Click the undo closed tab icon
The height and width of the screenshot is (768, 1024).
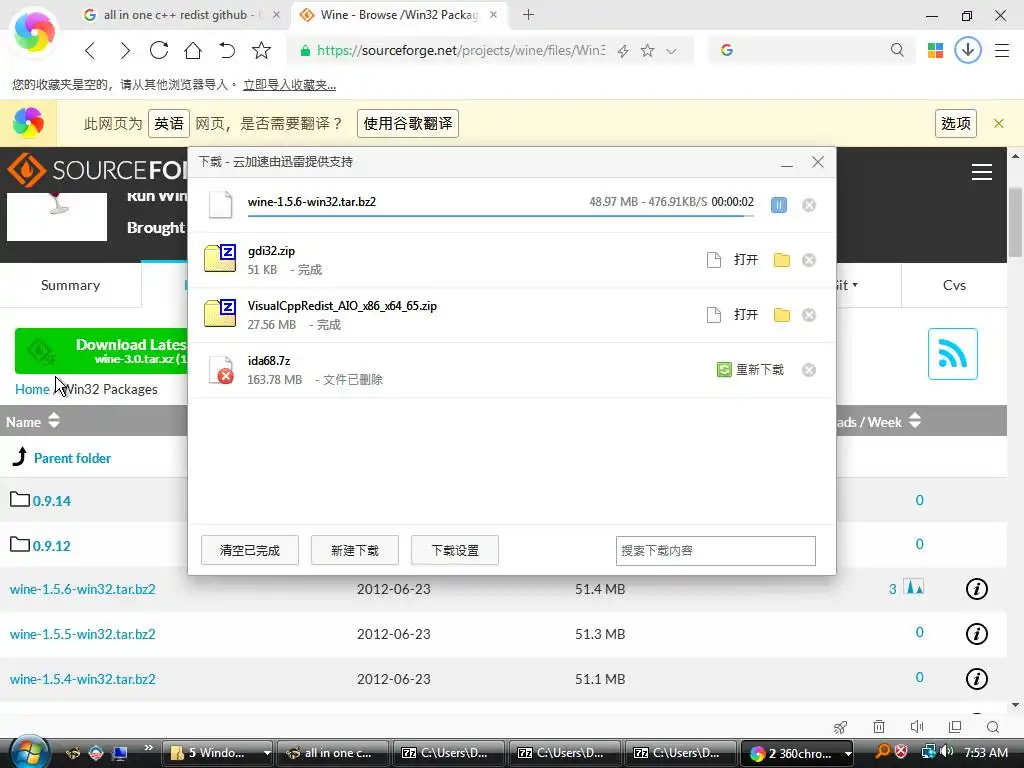(227, 50)
